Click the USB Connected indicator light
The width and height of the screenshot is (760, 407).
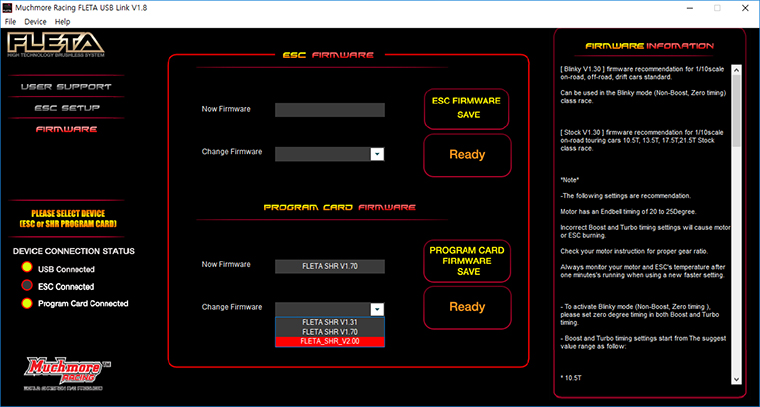(27, 266)
